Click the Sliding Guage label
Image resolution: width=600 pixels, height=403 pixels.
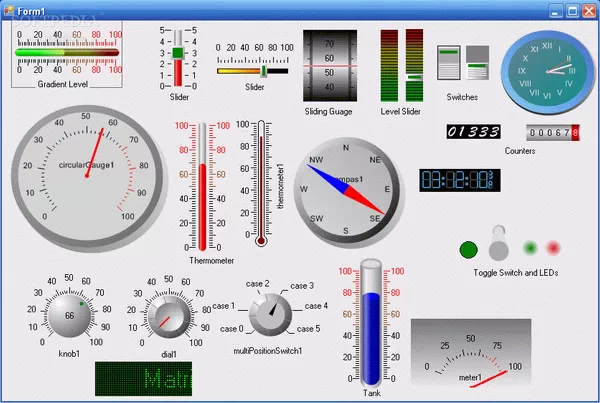[328, 111]
